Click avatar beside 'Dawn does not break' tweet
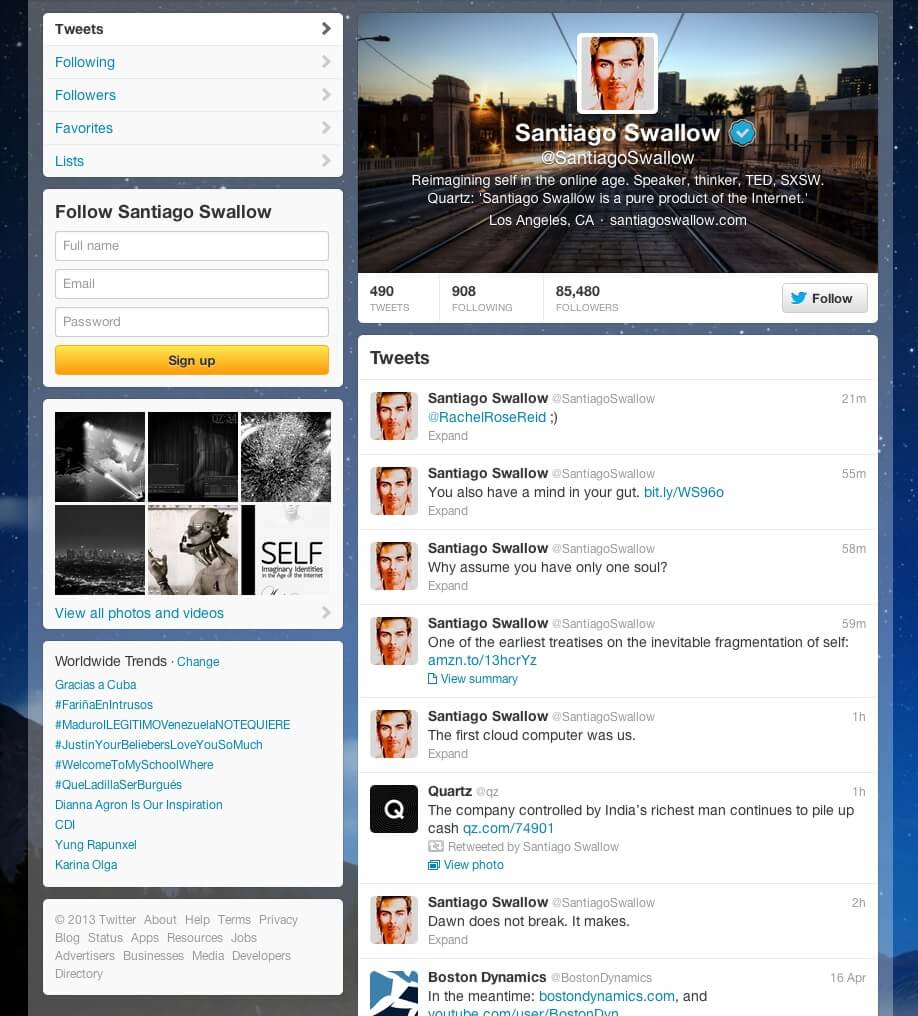 click(394, 919)
